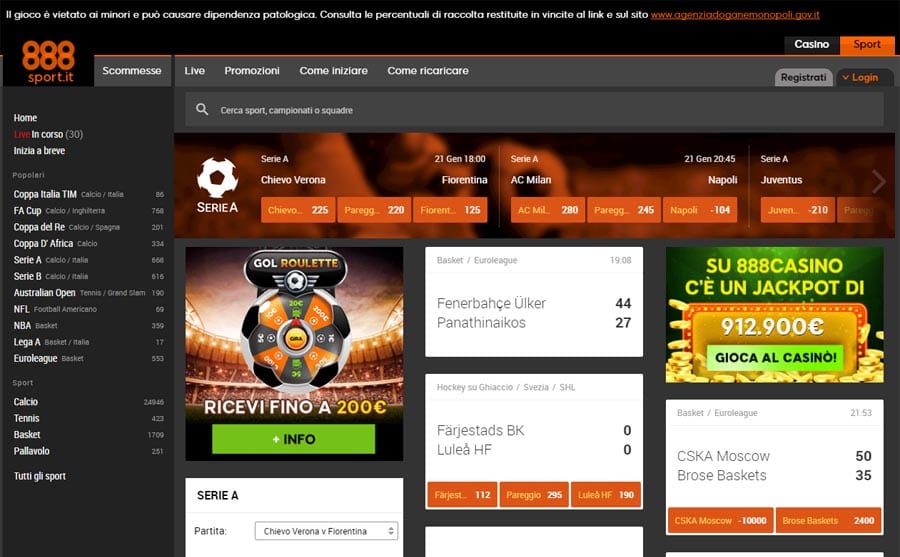Open Tutti gli sport
900x557 pixels.
40,476
